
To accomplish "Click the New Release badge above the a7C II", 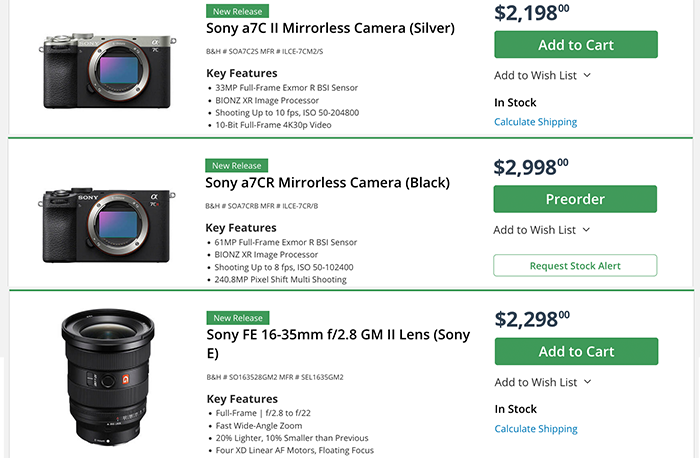I will (x=237, y=11).
